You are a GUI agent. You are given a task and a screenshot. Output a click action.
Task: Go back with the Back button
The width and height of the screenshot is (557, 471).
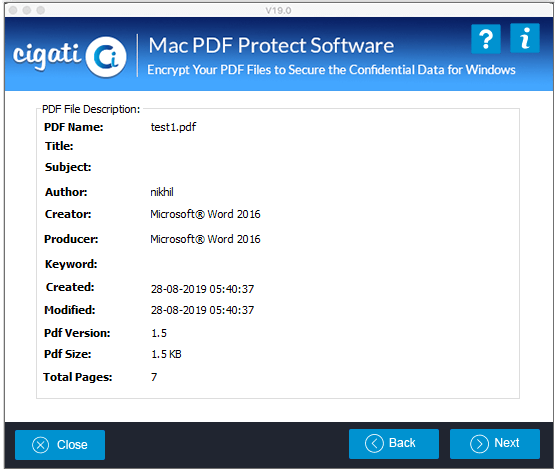pyautogui.click(x=394, y=443)
